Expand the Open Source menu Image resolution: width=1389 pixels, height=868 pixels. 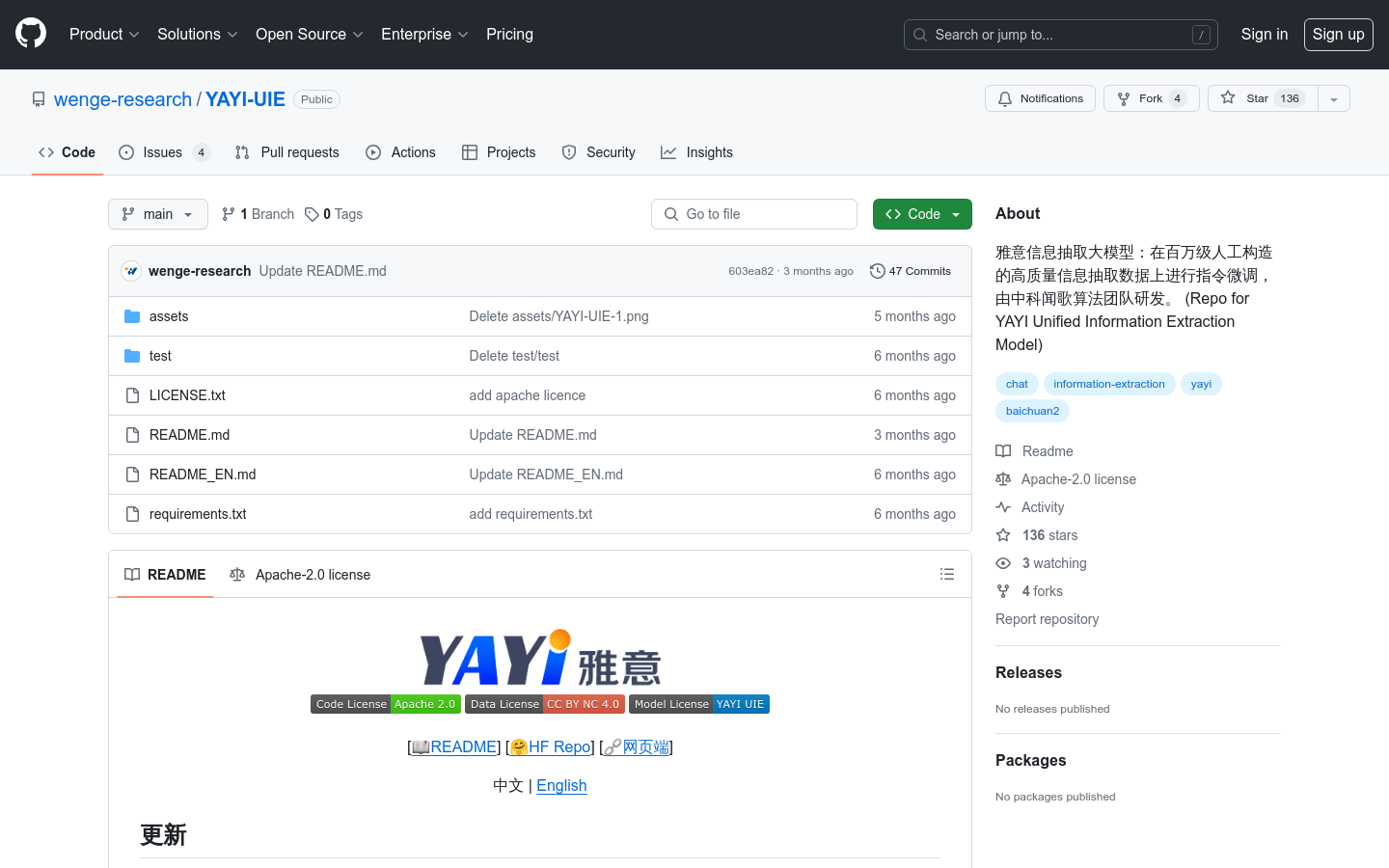(x=310, y=35)
